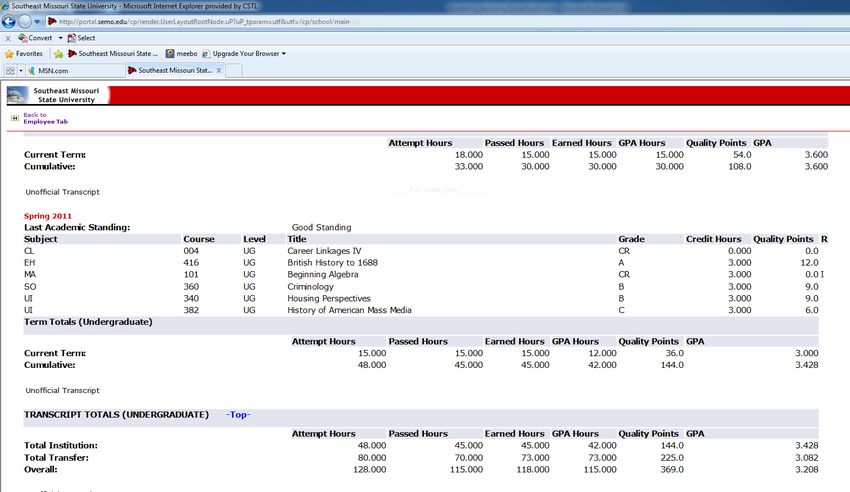Click the Quick Tabs grid icon
The image size is (850, 492).
10,70
